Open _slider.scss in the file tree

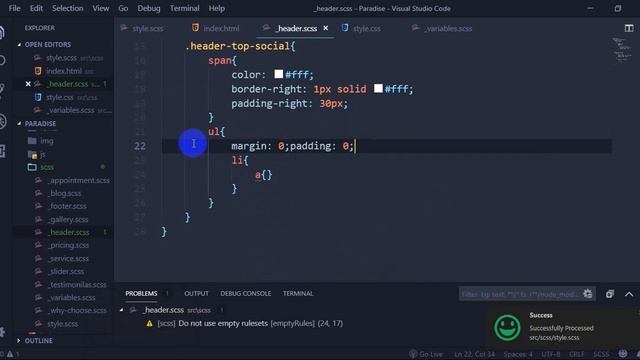65,271
